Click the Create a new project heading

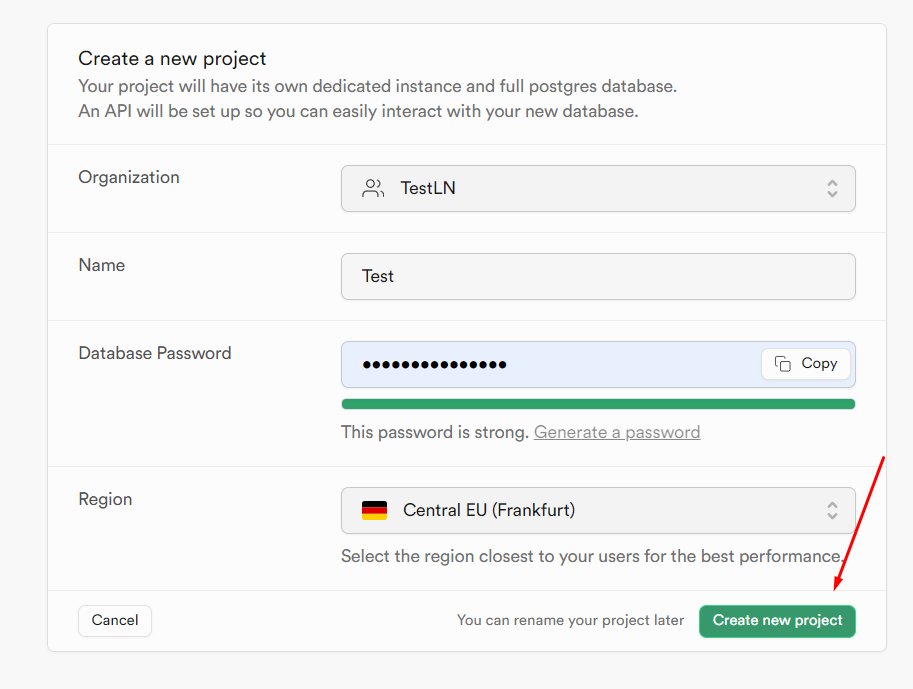coord(172,59)
